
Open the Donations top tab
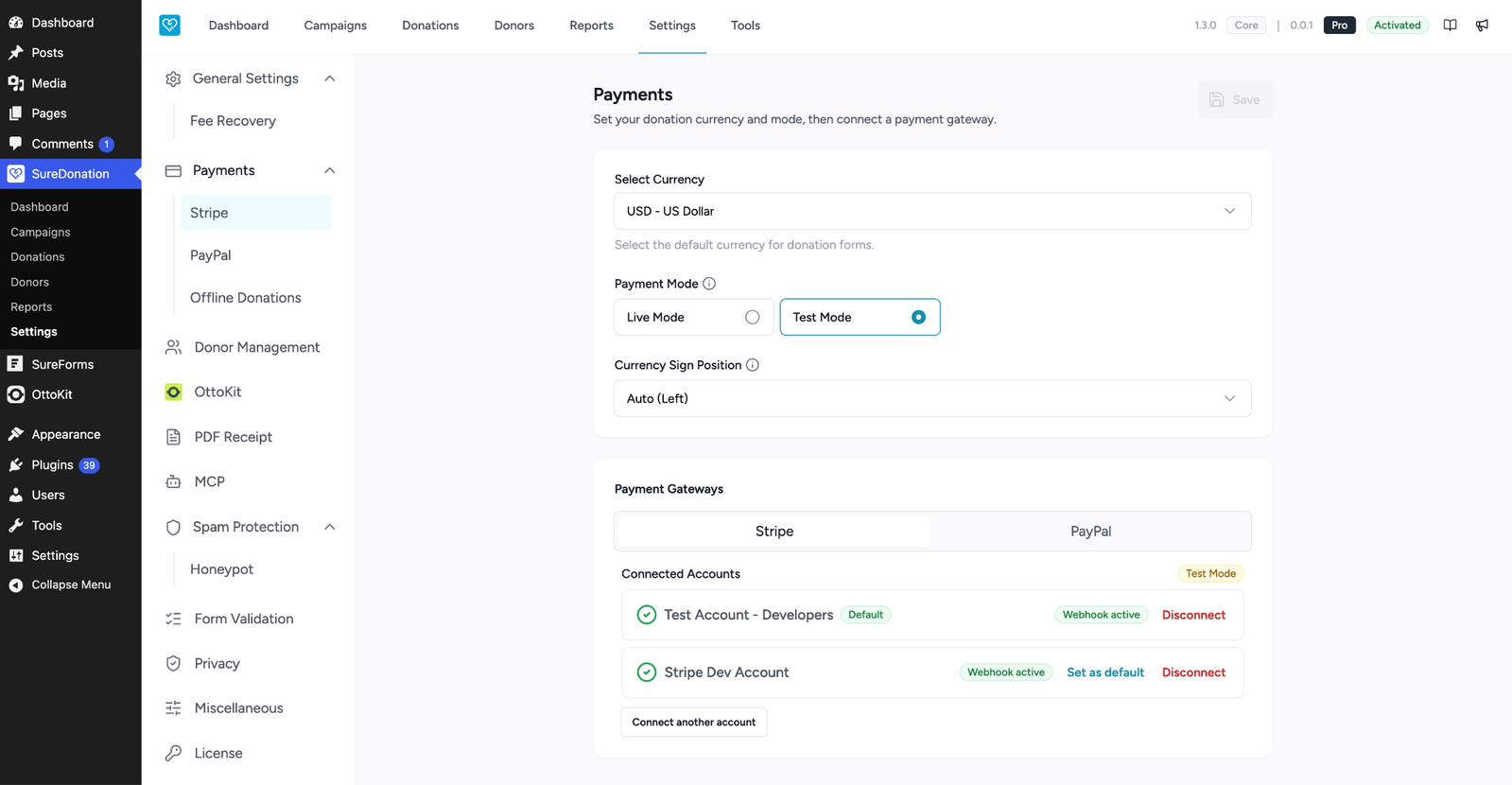click(x=430, y=26)
